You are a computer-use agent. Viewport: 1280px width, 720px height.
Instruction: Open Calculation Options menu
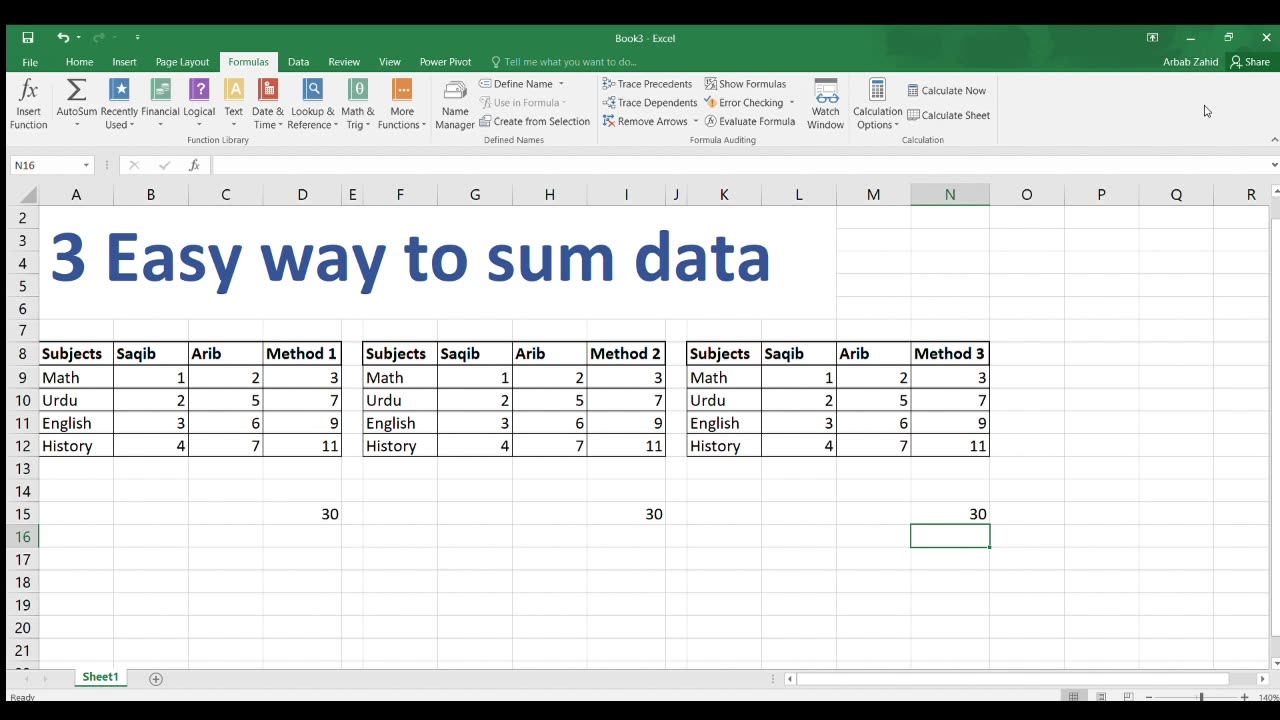[x=877, y=104]
